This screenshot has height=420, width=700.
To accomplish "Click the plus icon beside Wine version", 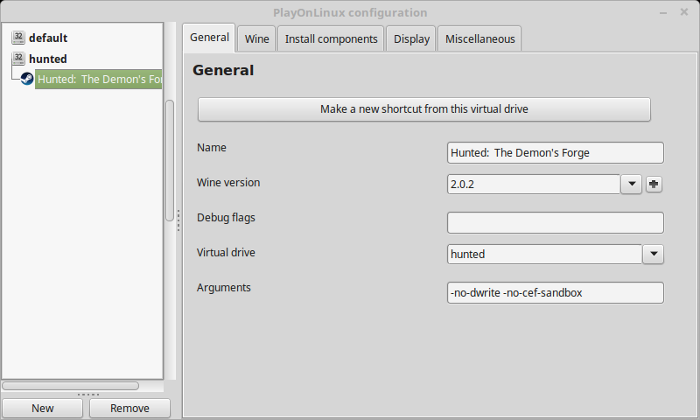I will click(654, 184).
